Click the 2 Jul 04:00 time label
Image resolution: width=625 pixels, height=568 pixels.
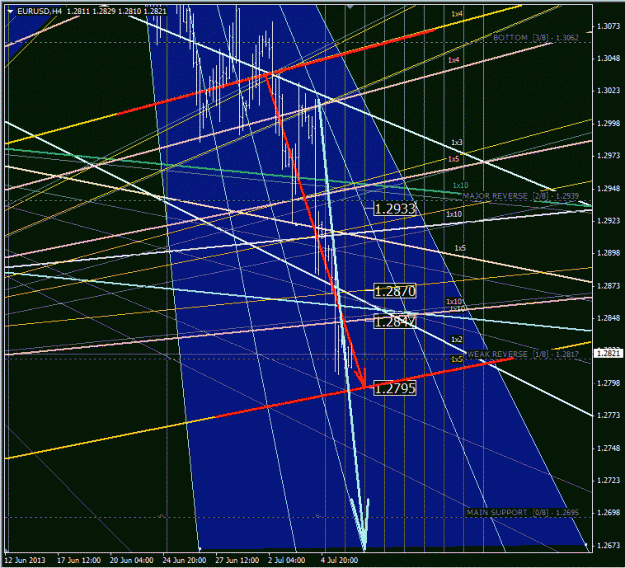(287, 560)
